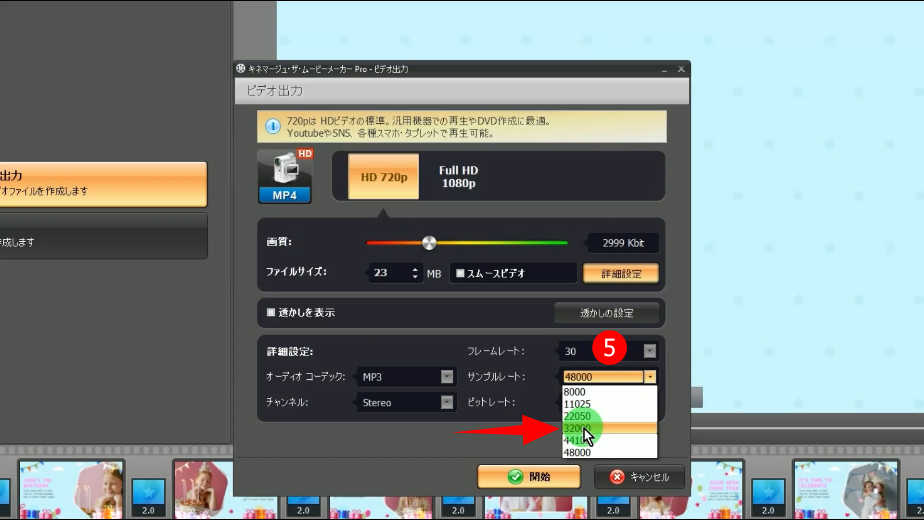
Task: Open the チャンネル Stereo dropdown
Action: (x=447, y=403)
